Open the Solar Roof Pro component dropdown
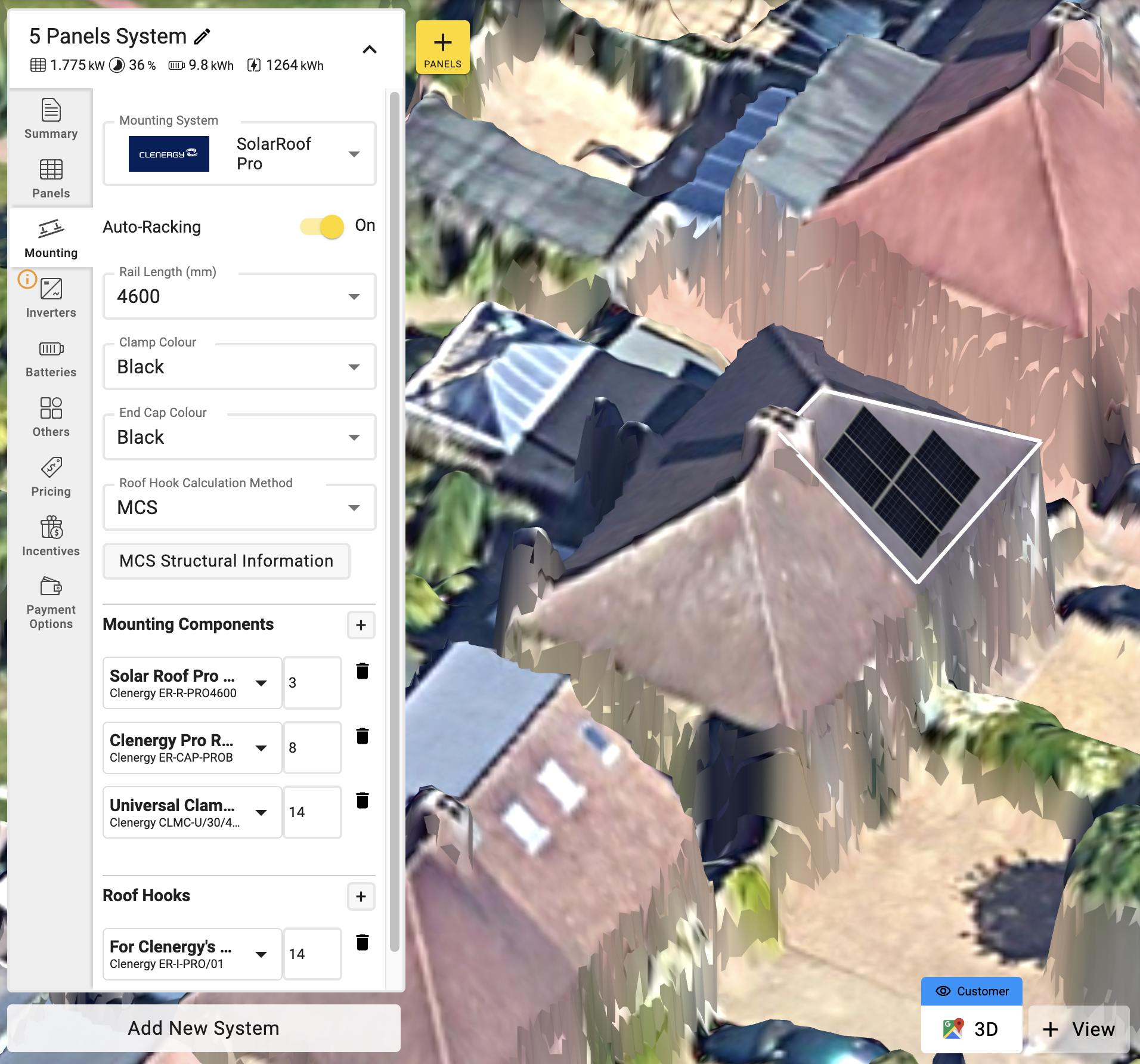 pos(192,683)
